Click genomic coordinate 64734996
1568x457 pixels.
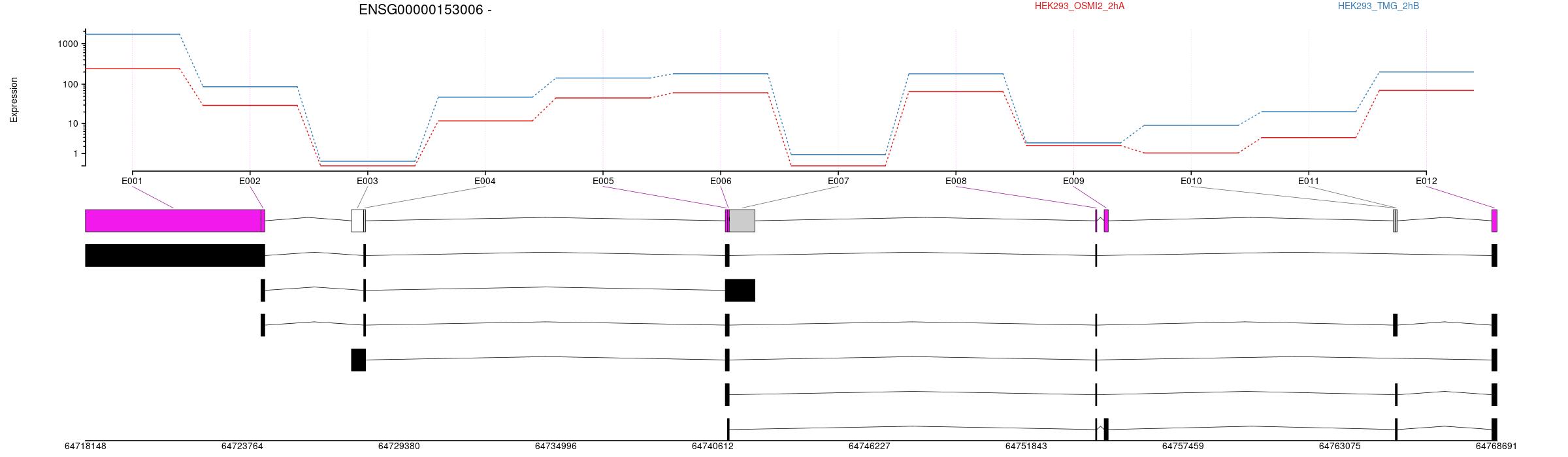555,447
